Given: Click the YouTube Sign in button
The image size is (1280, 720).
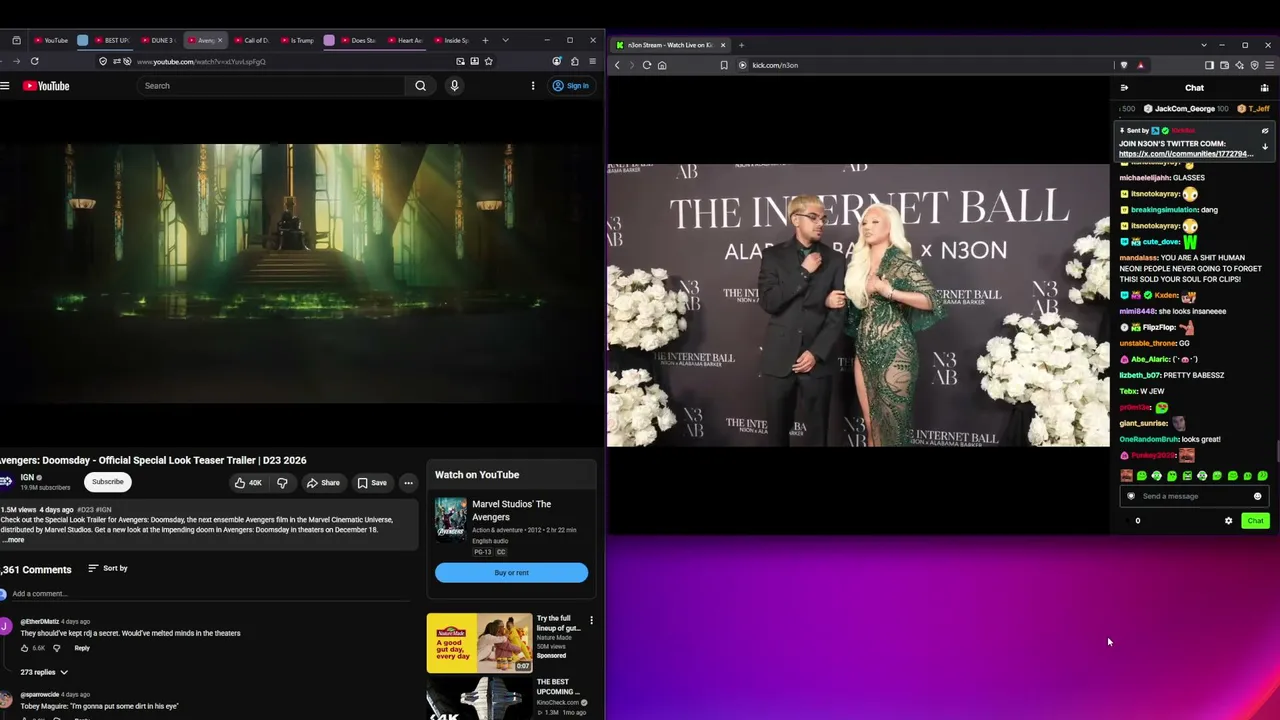Looking at the screenshot, I should point(571,86).
